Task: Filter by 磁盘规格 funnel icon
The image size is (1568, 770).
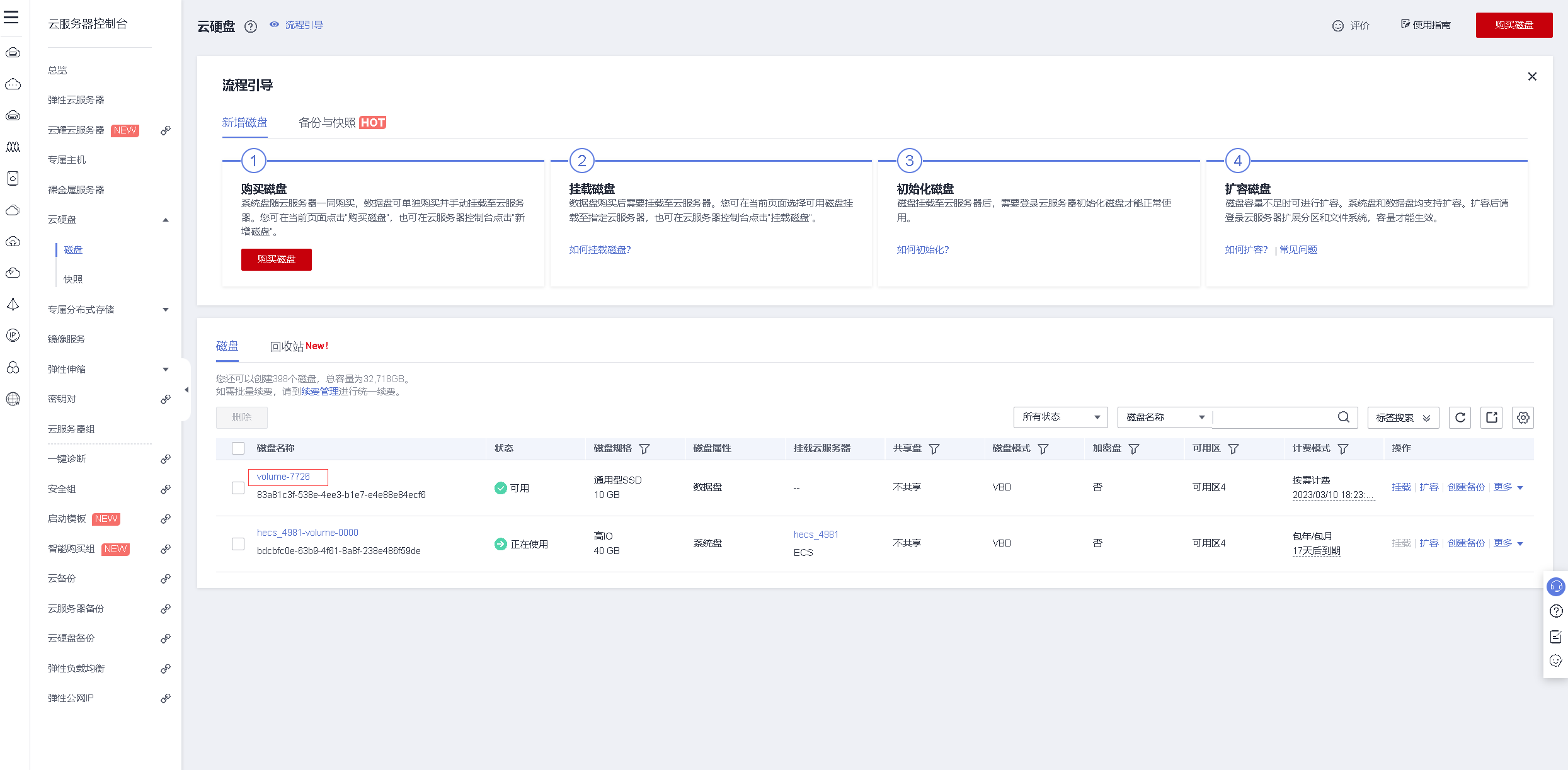Action: [644, 449]
